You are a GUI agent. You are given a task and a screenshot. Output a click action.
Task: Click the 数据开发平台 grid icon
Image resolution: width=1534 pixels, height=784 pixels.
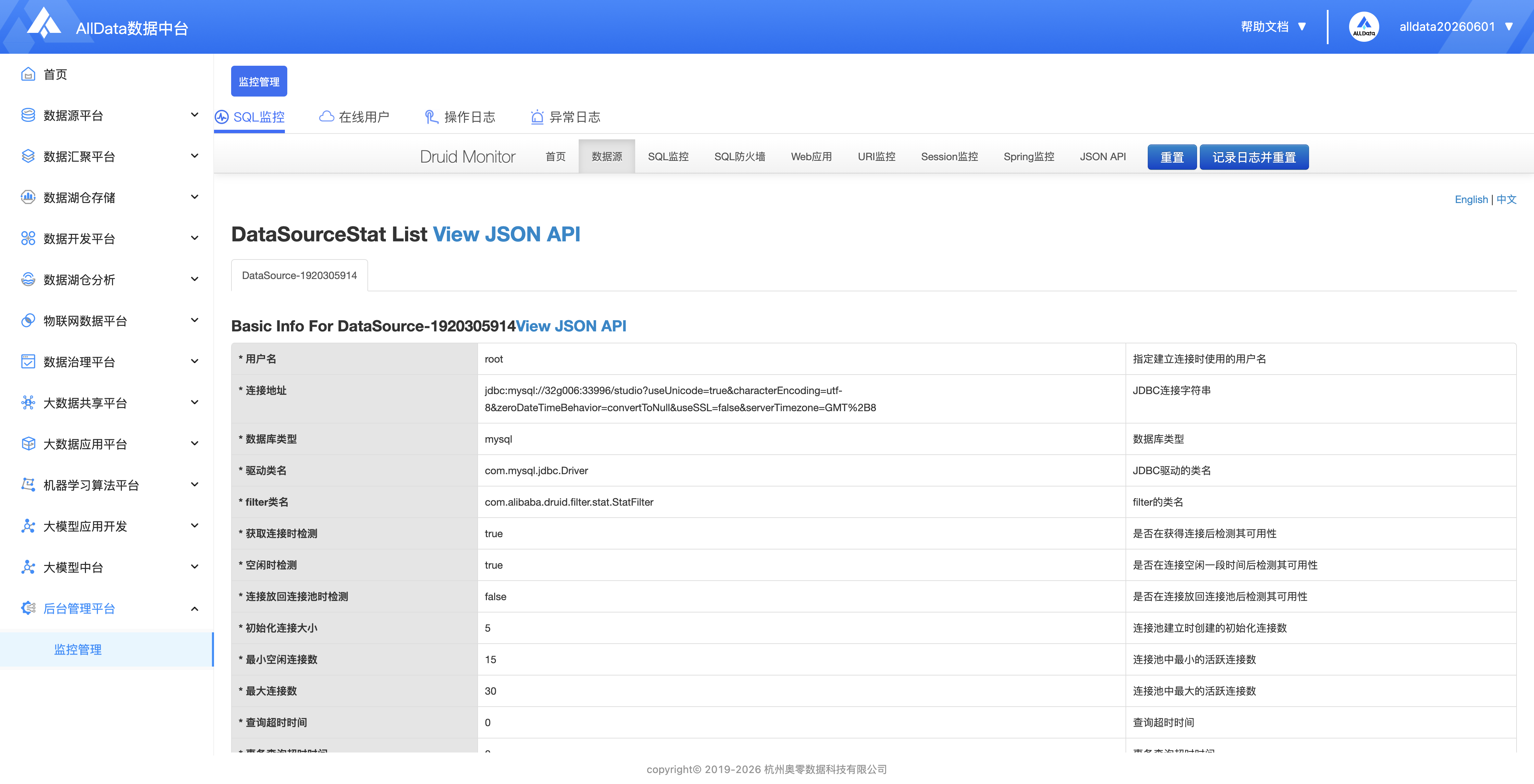(x=28, y=239)
